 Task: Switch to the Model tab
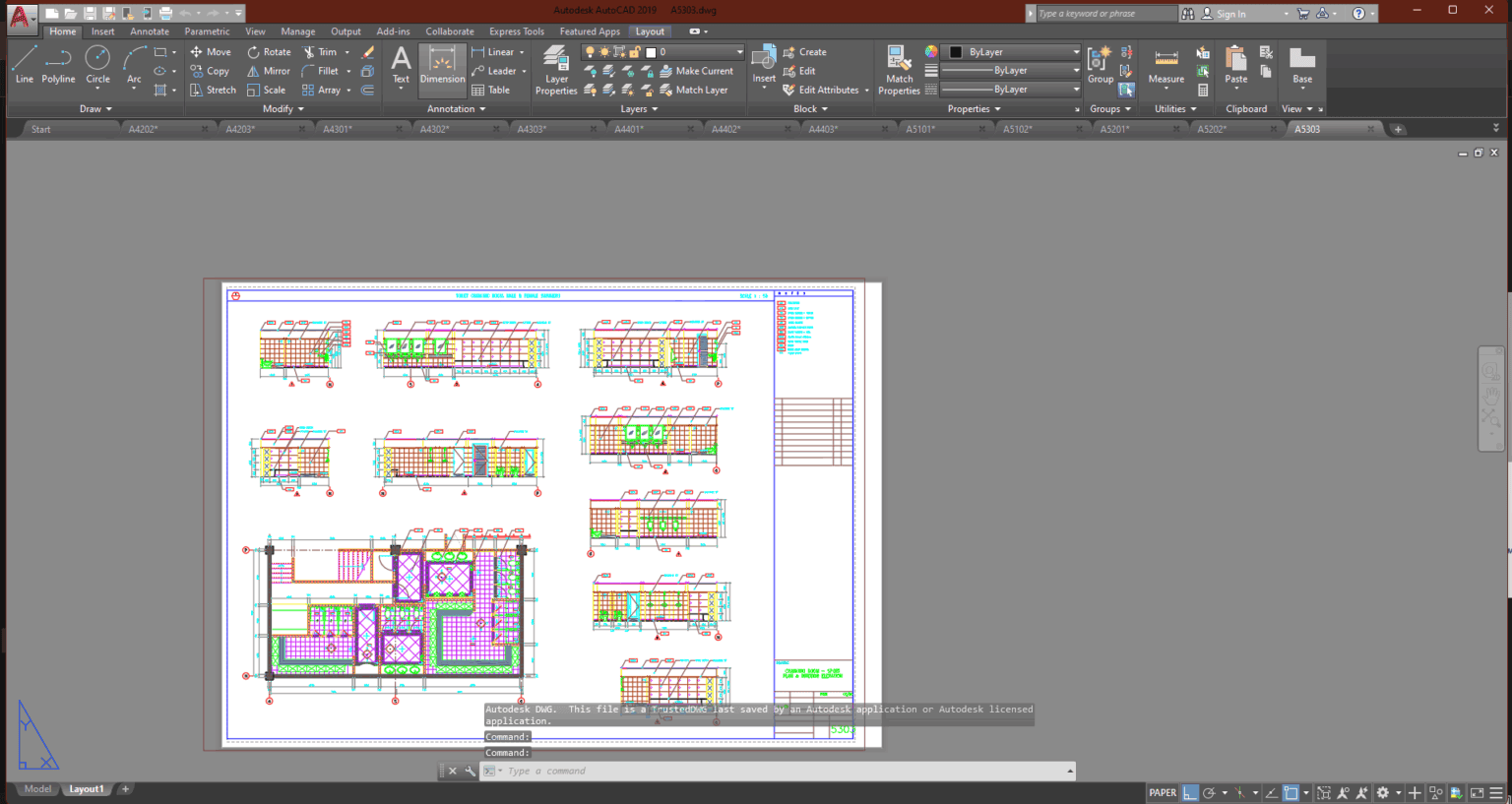(36, 788)
